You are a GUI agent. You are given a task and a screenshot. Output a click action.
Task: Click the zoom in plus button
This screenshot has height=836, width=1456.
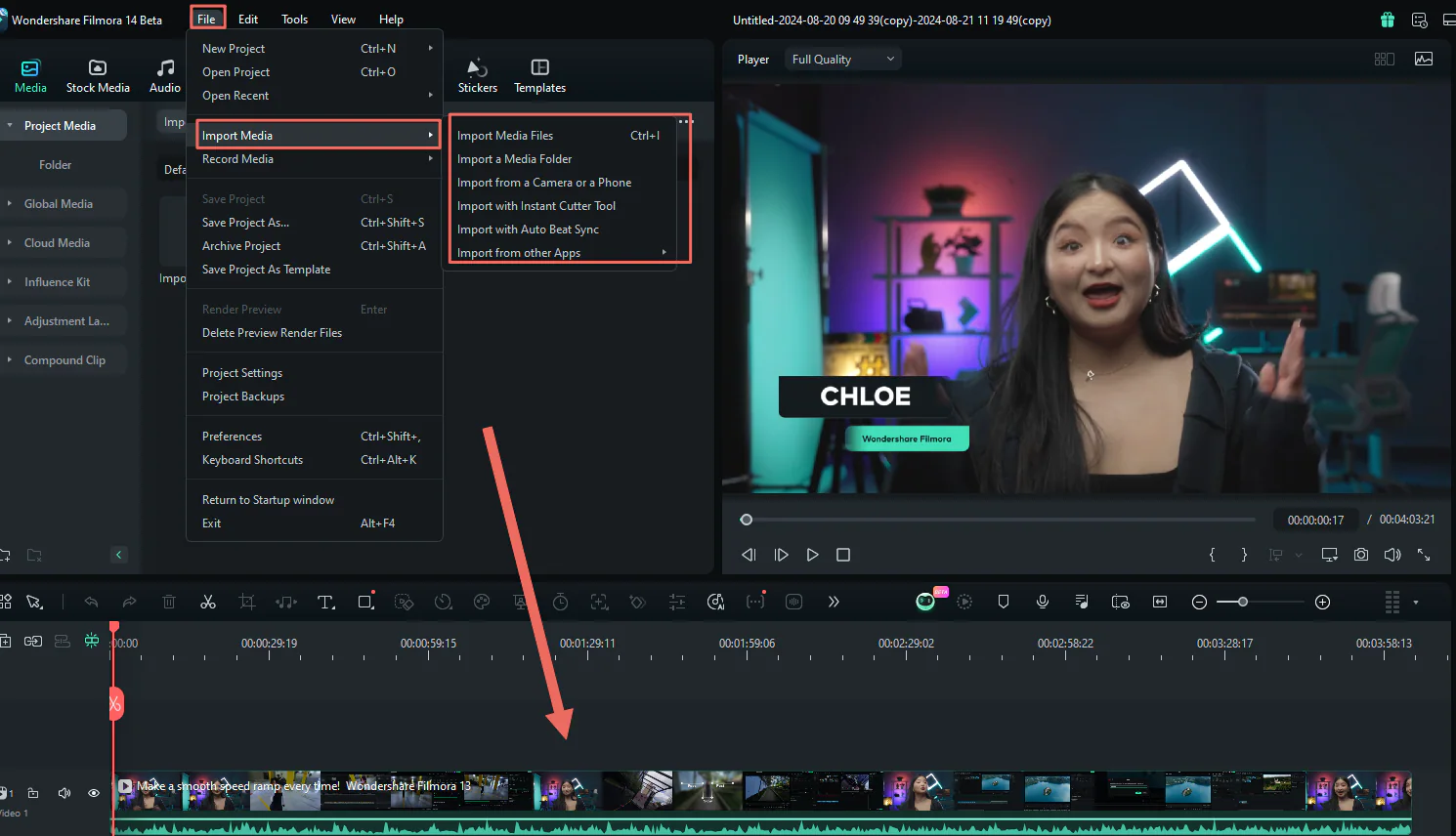1322,603
